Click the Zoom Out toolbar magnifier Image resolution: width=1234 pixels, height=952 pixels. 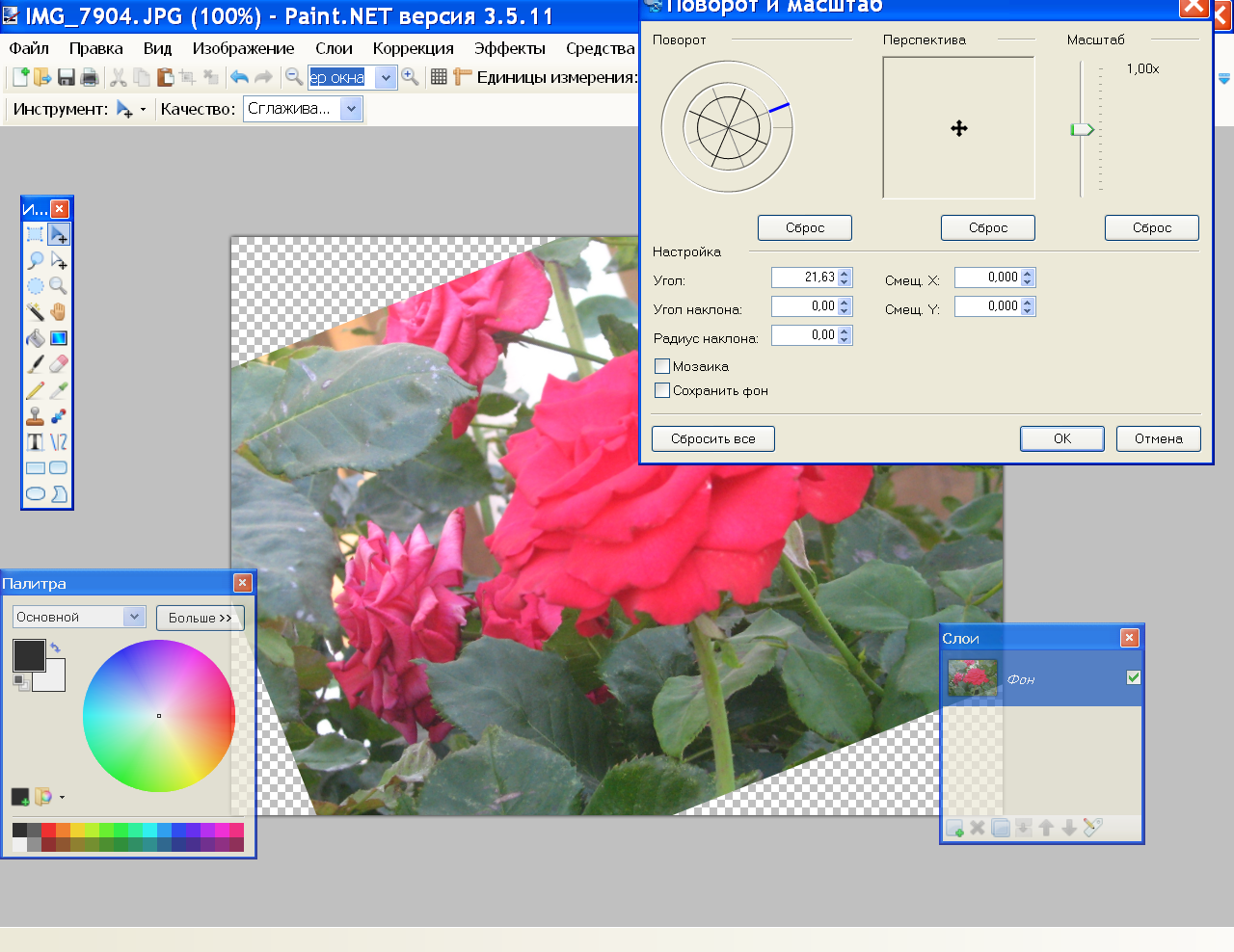coord(294,77)
